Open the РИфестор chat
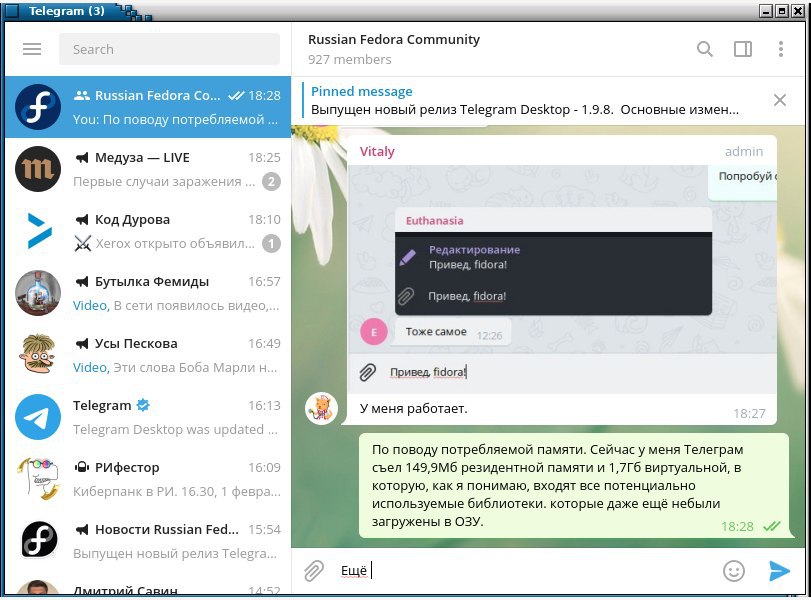 pos(148,479)
